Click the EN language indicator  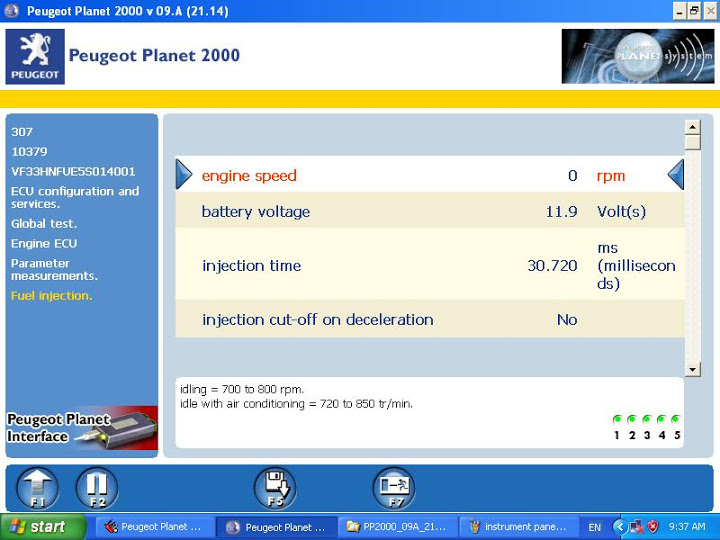pos(595,527)
